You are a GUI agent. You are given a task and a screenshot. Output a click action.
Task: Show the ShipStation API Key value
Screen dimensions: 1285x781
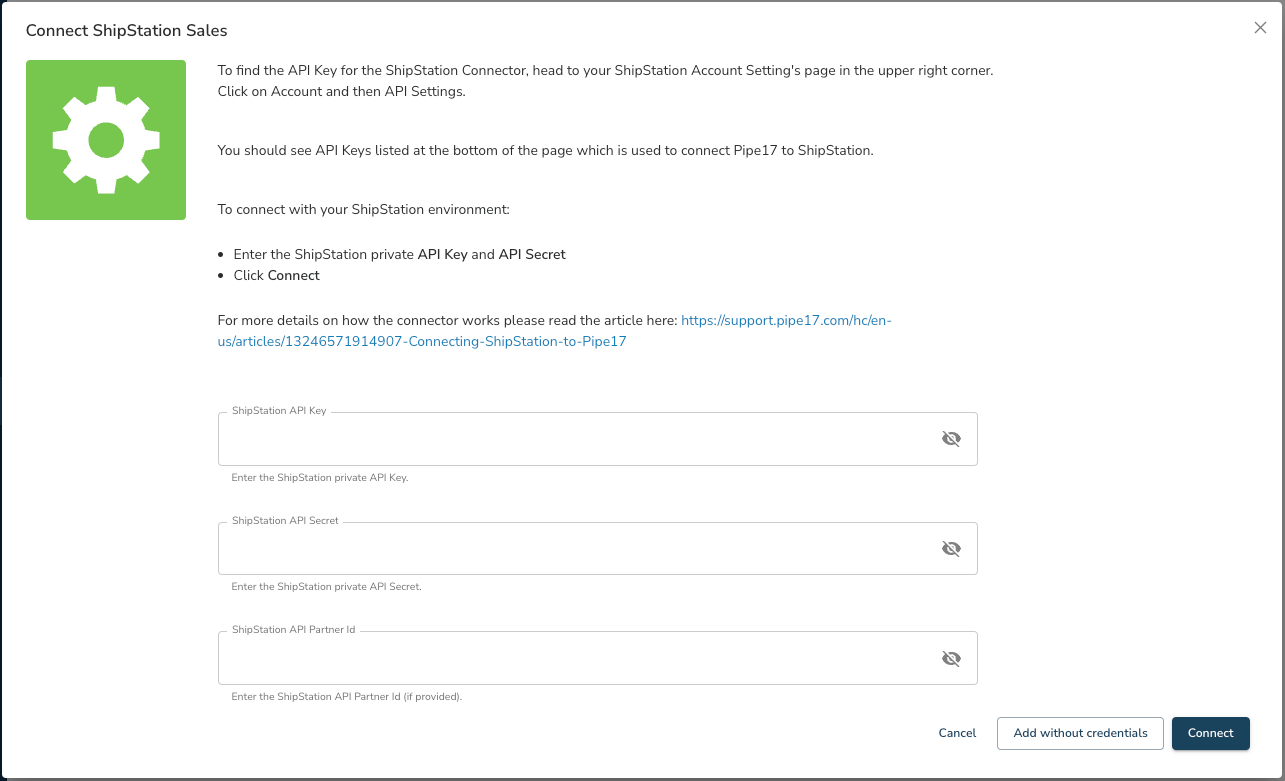click(951, 439)
